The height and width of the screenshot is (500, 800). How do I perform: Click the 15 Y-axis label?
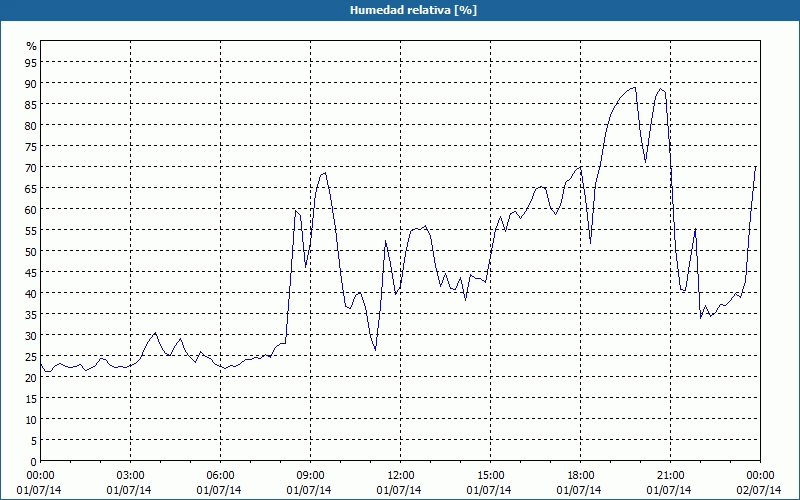(x=31, y=398)
